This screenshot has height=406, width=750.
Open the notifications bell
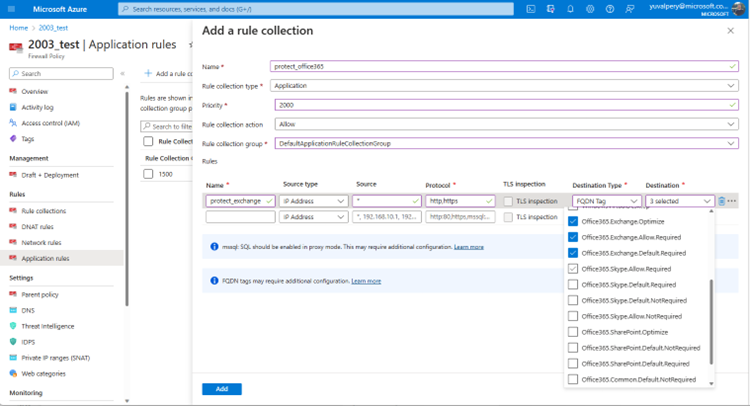(x=570, y=9)
